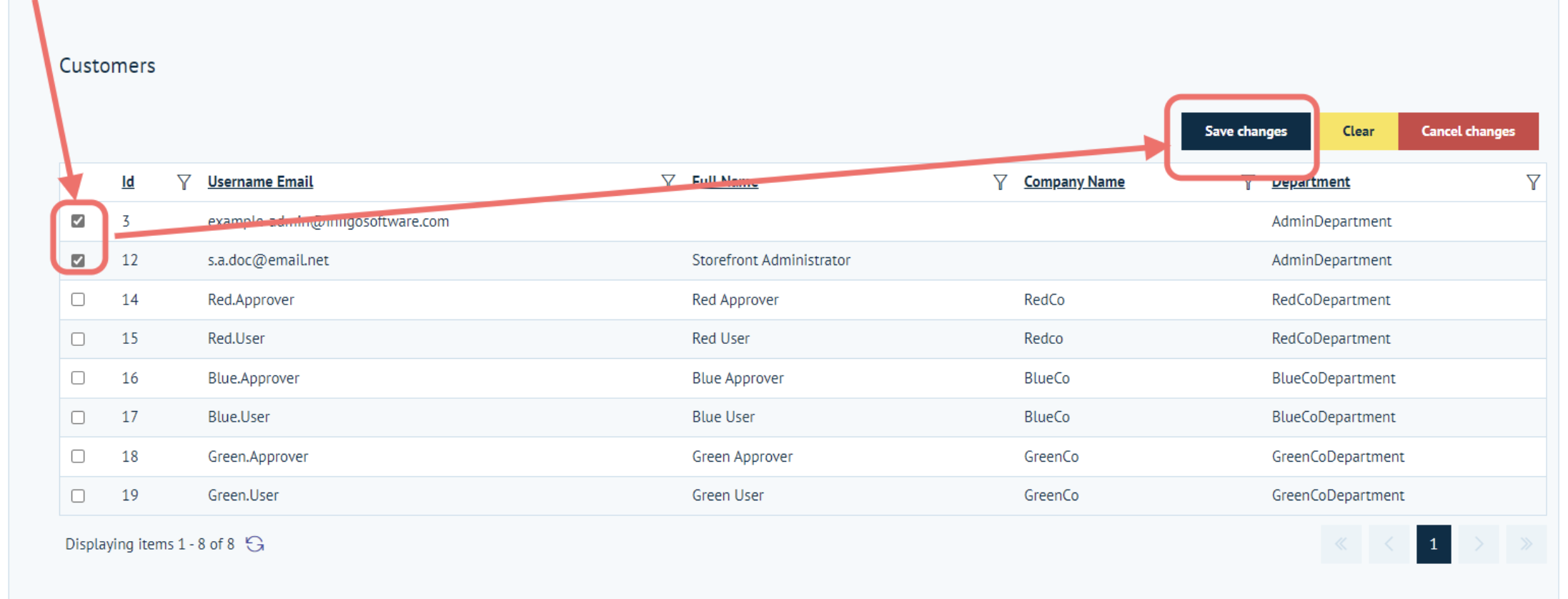Uncheck the checkbox for s.a.doc@email.net

pos(78,260)
